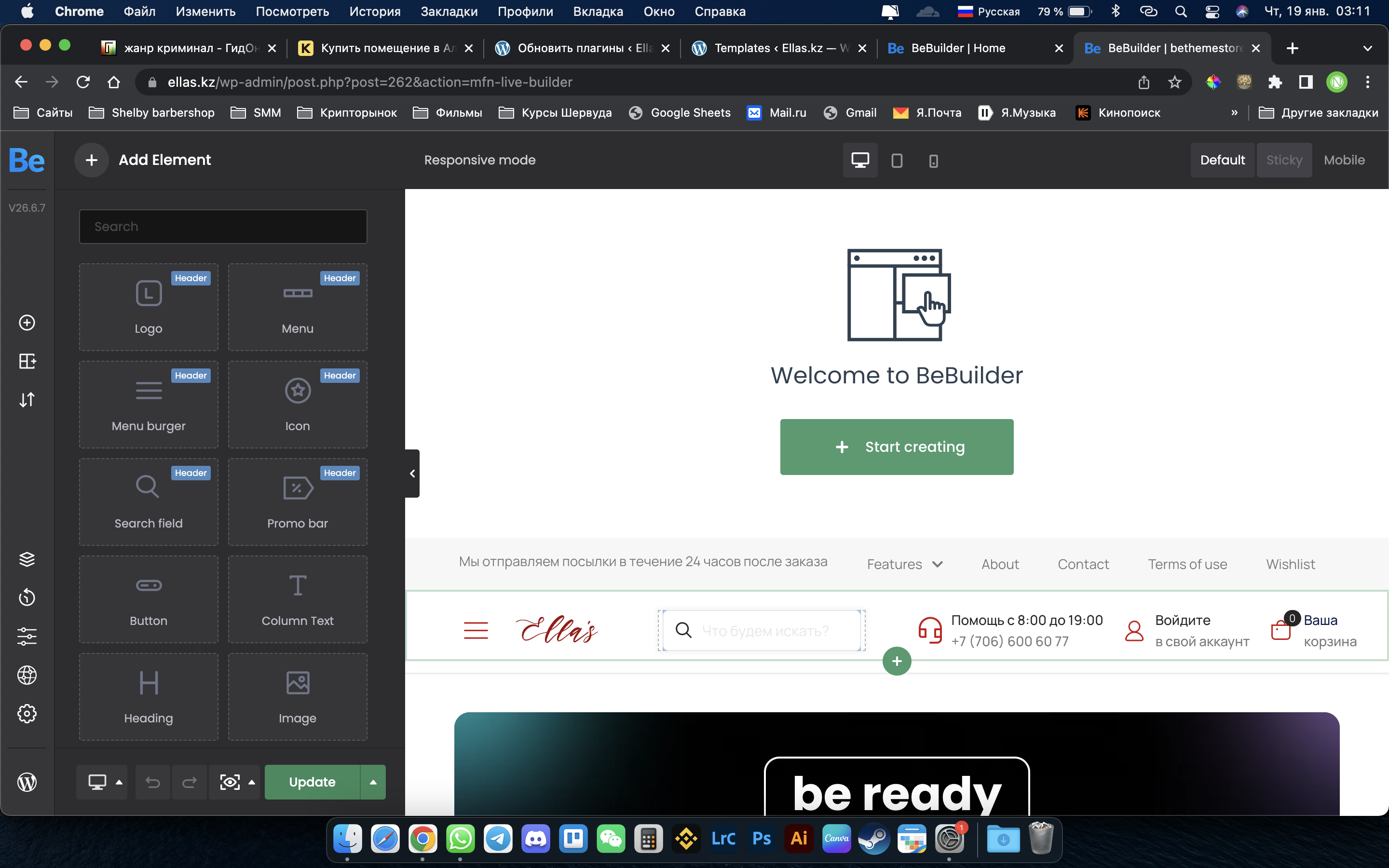Reload the page in Chrome
1389x868 pixels.
tap(83, 82)
